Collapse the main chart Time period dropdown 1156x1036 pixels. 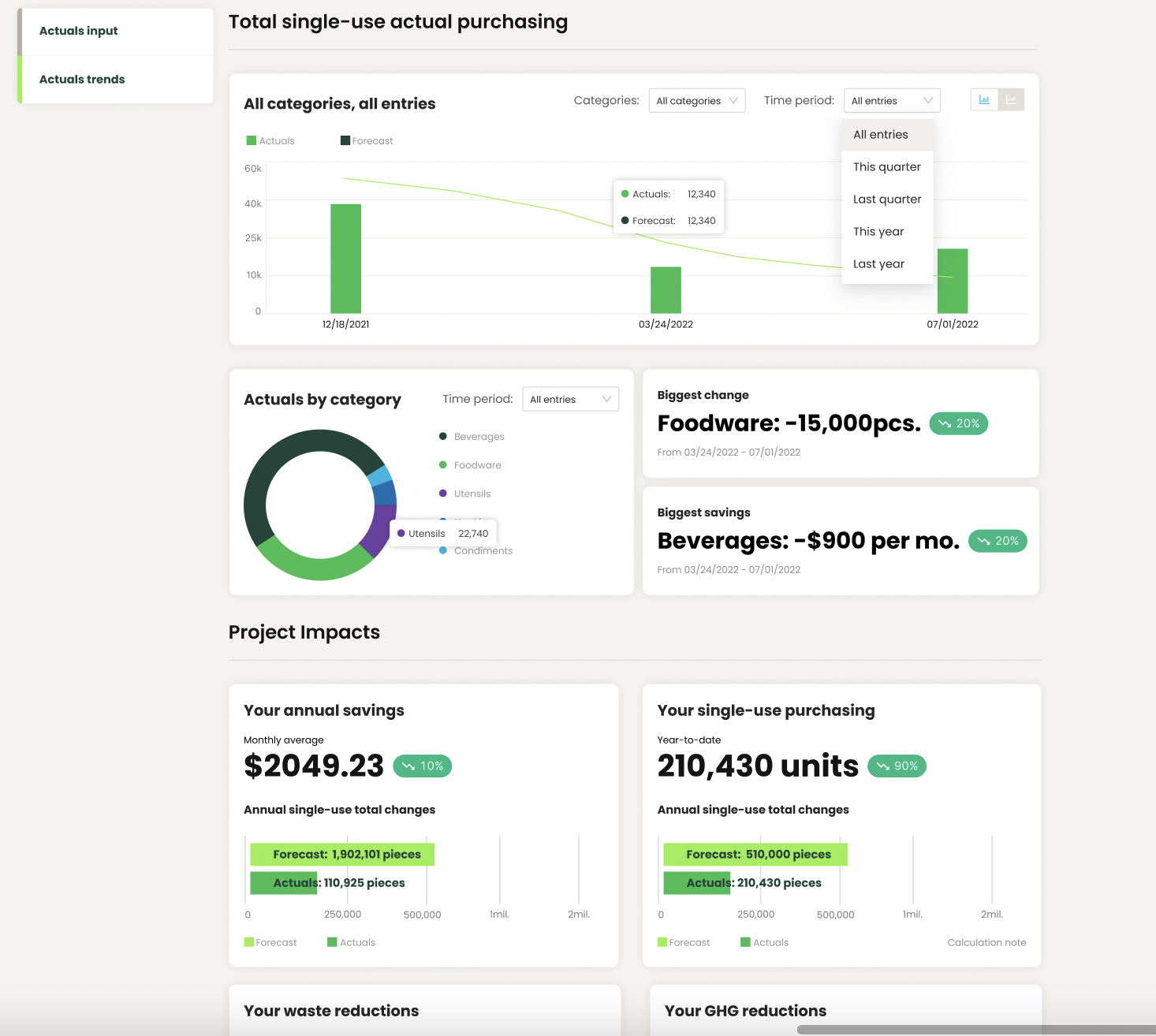892,100
